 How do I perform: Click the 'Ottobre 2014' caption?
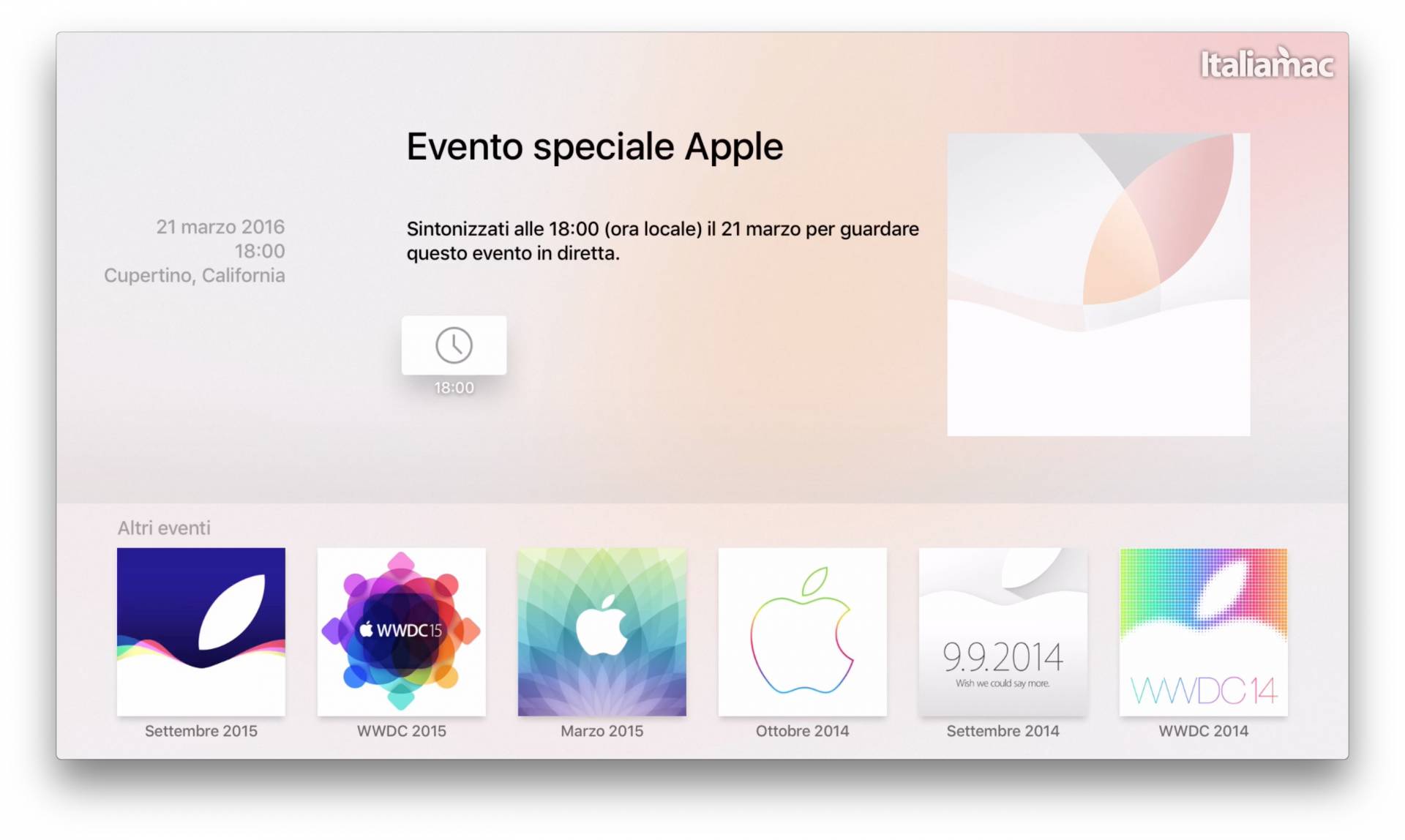803,731
